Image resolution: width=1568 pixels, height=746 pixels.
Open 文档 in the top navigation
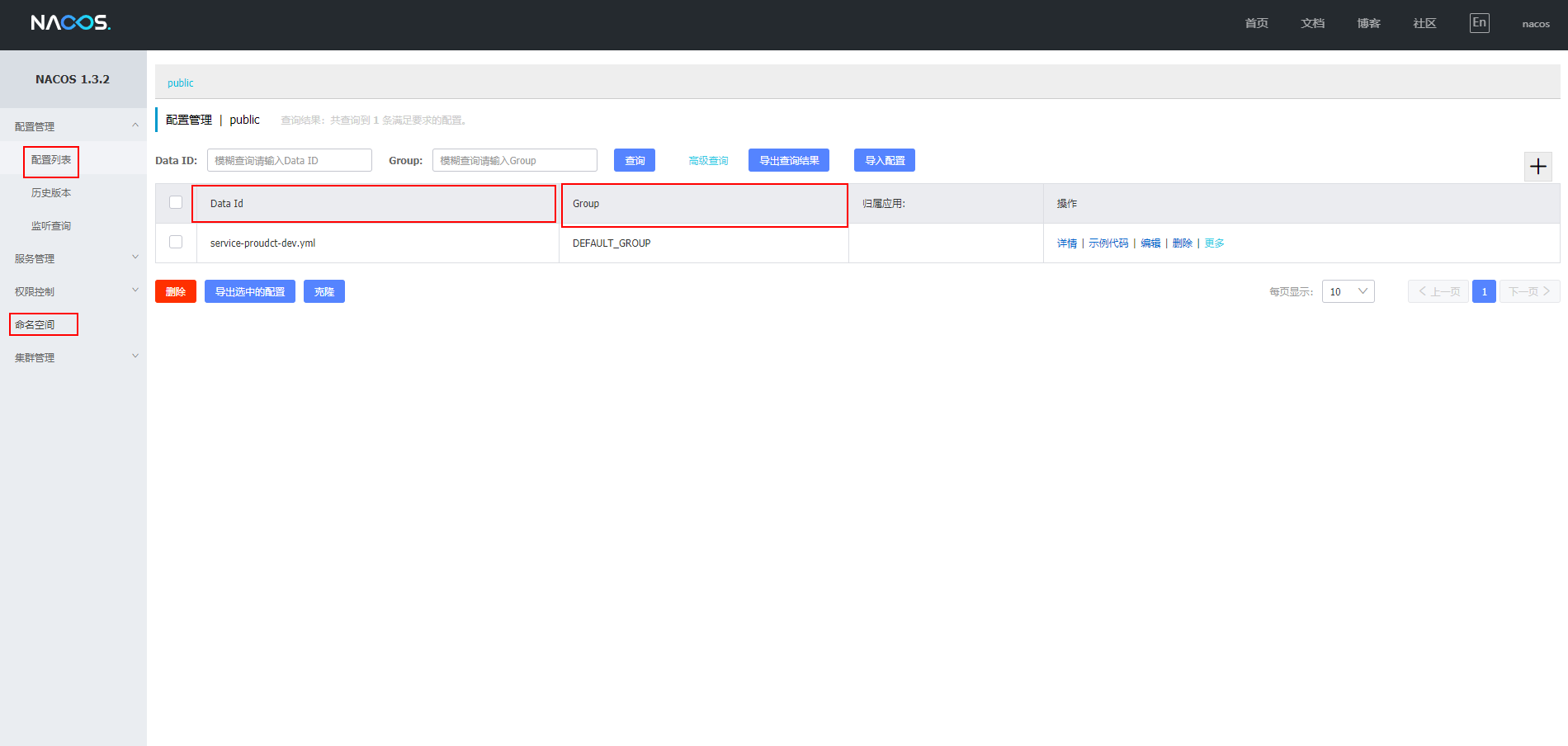[1312, 23]
